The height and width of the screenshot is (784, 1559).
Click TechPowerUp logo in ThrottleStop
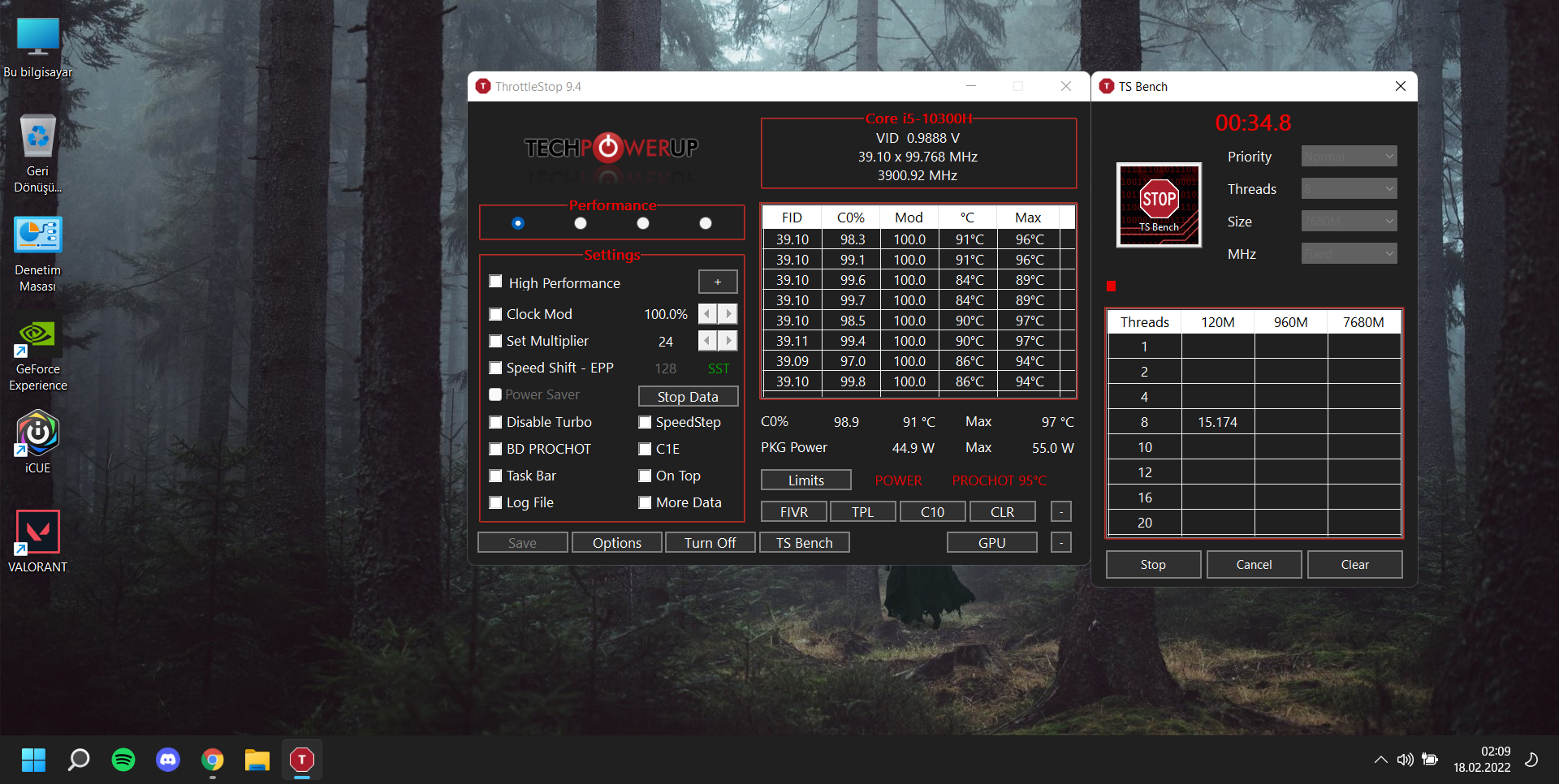[611, 148]
